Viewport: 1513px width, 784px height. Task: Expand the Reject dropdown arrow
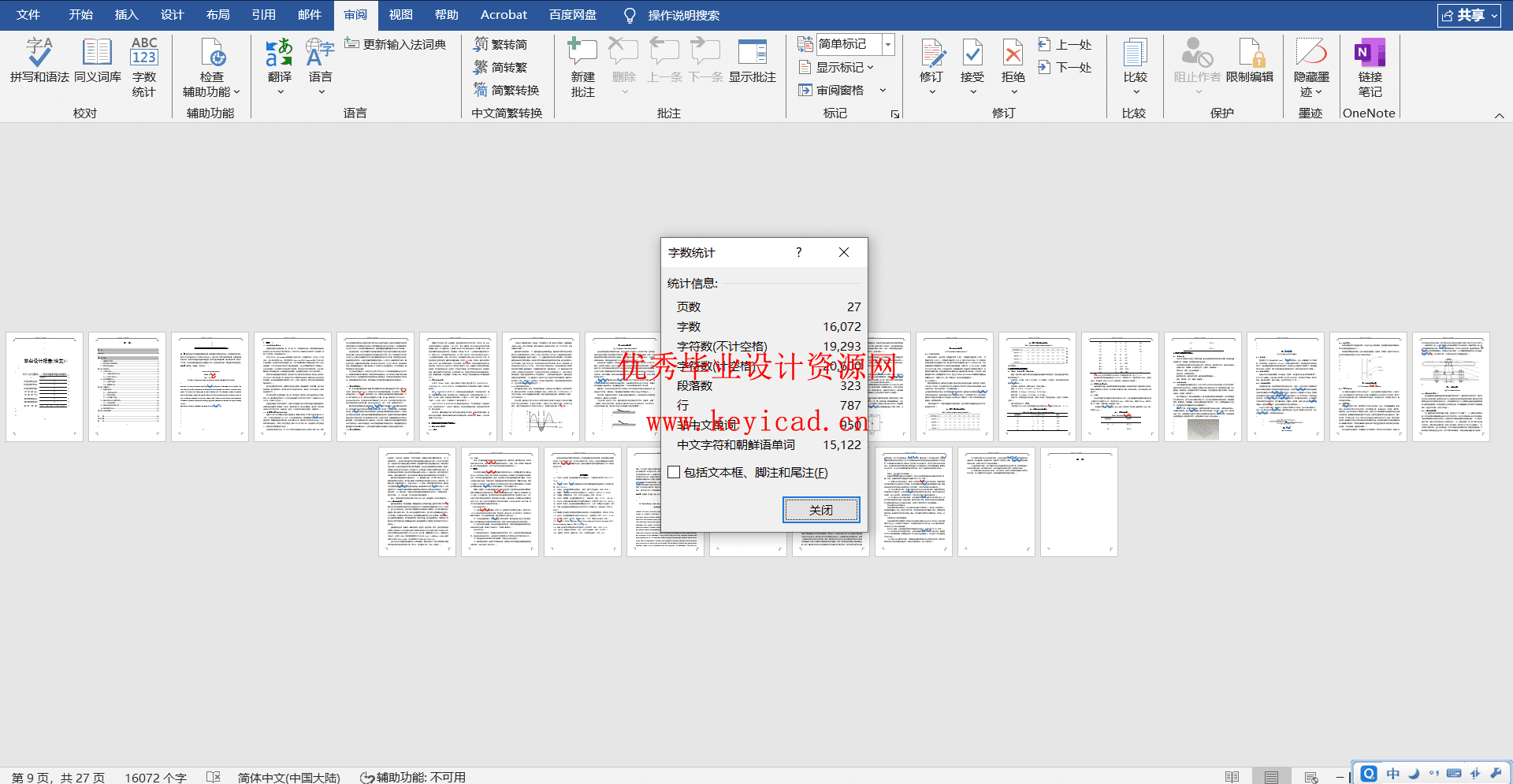[1013, 92]
